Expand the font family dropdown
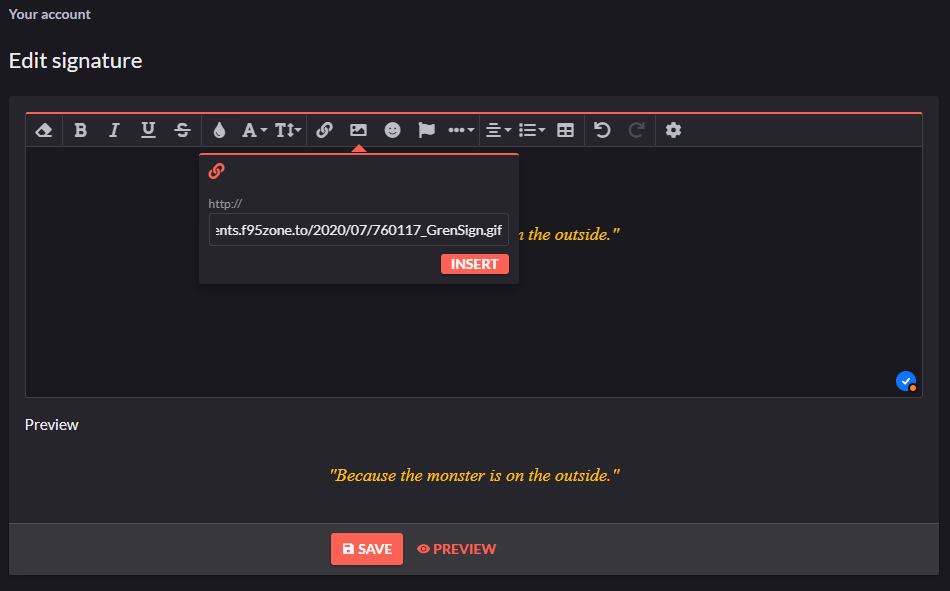 point(254,130)
